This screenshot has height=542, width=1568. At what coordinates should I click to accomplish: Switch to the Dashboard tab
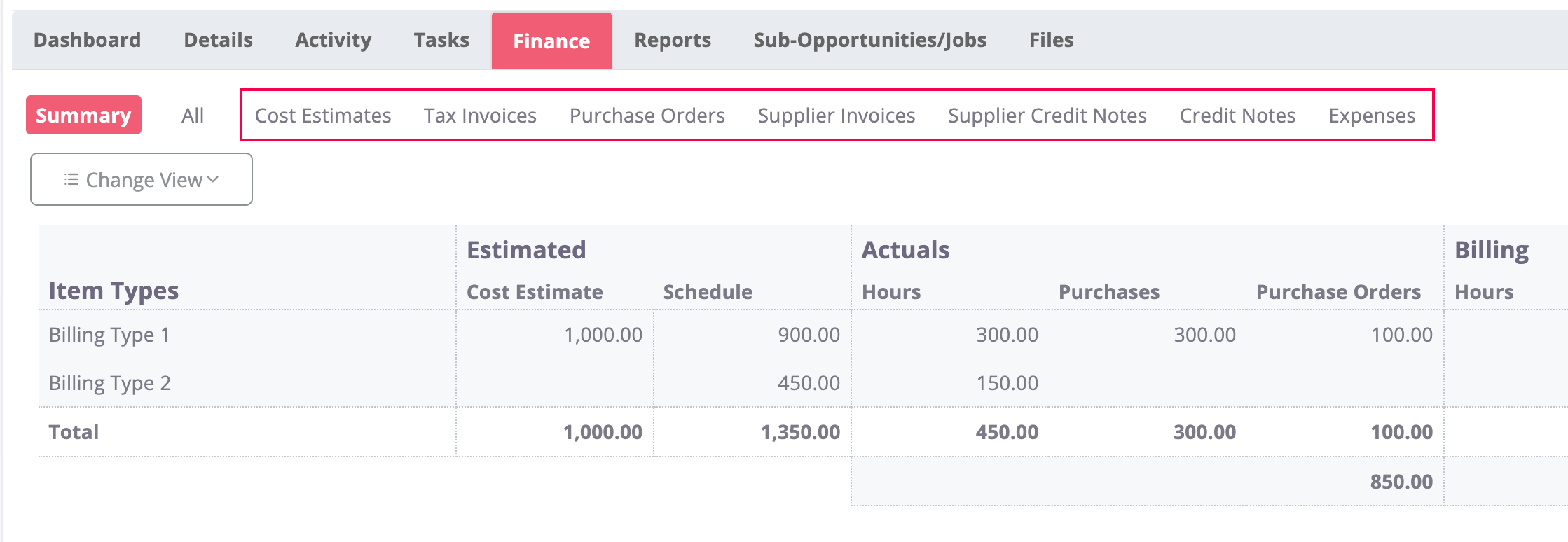tap(88, 40)
